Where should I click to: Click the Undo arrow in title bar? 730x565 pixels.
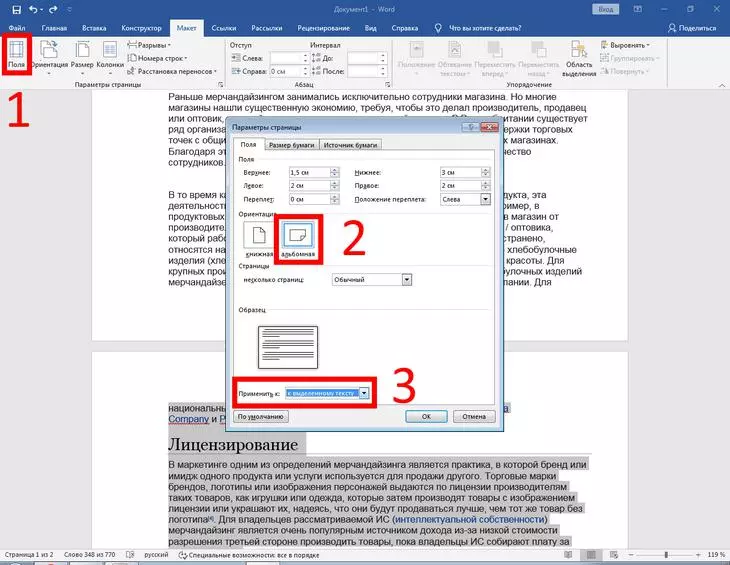pos(37,9)
